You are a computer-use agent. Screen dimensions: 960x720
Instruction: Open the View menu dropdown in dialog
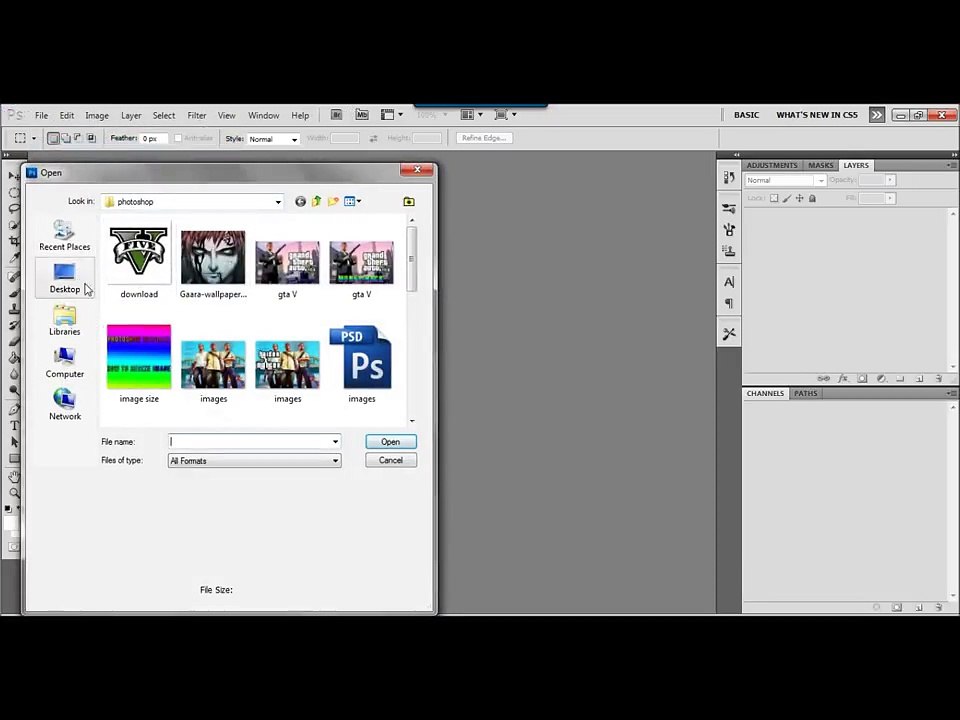click(x=353, y=201)
